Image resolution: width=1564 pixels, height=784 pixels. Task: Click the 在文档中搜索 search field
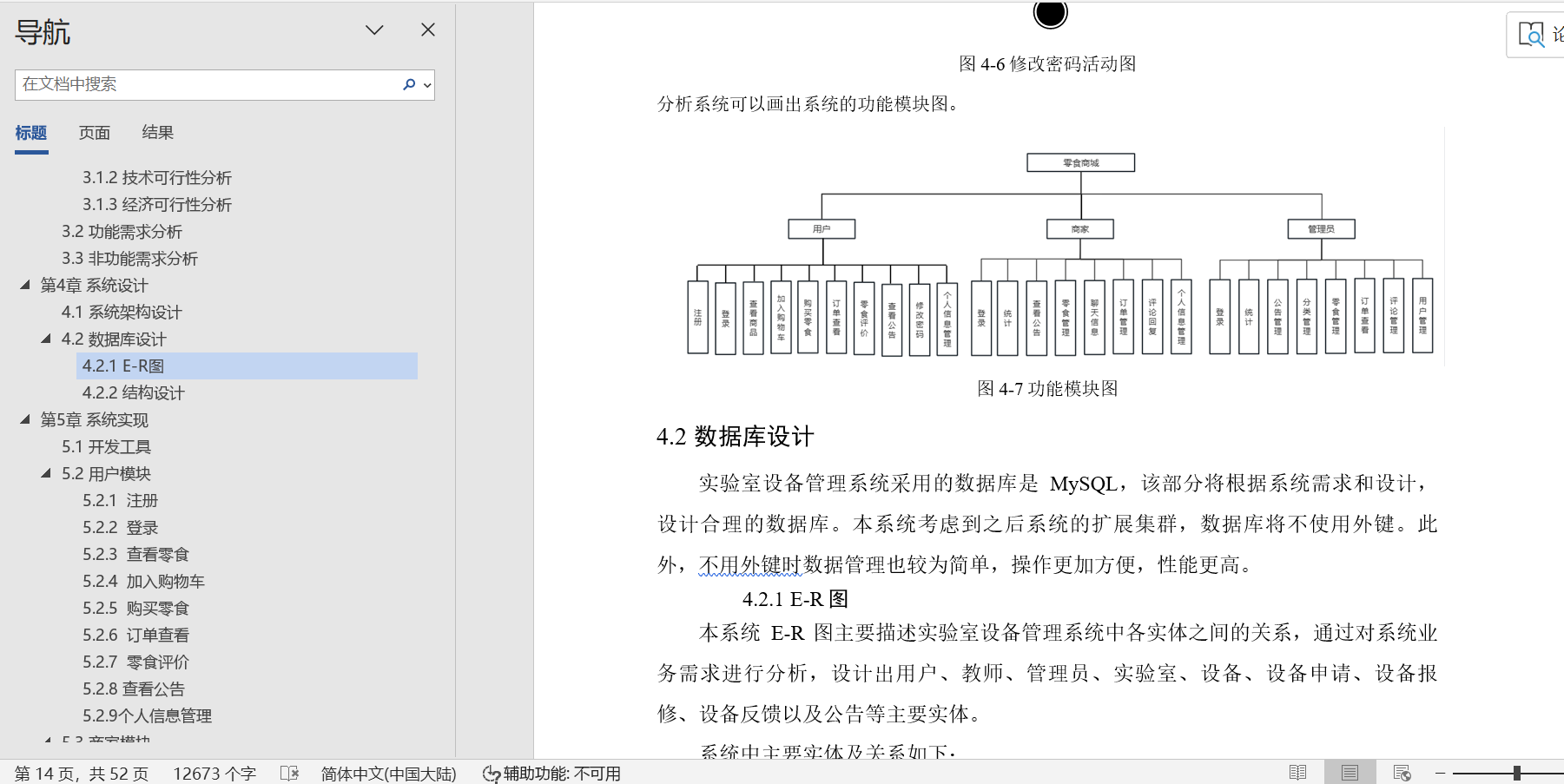coord(208,84)
